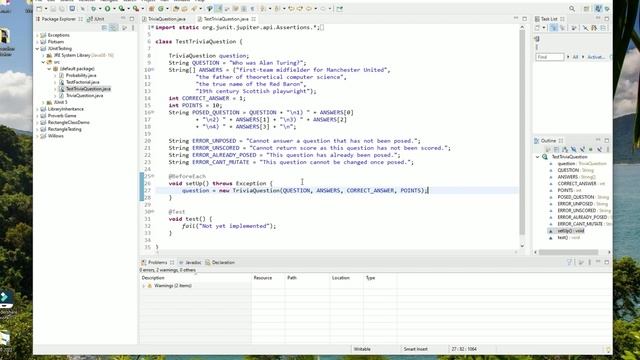Click the Next Annotation arrow icon
Screen dimensions: 640x360
coord(263,8)
